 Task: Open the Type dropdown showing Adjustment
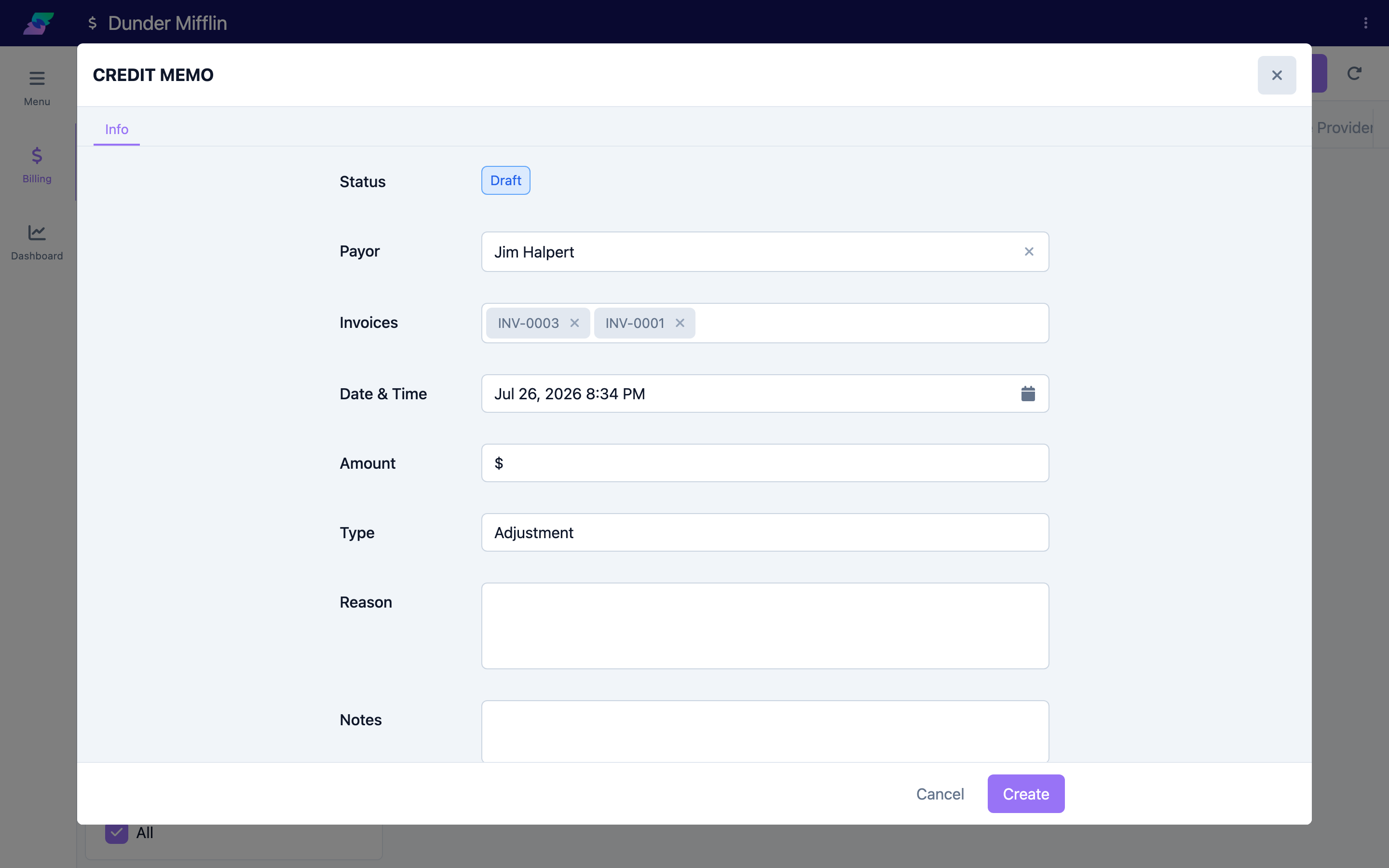tap(765, 532)
